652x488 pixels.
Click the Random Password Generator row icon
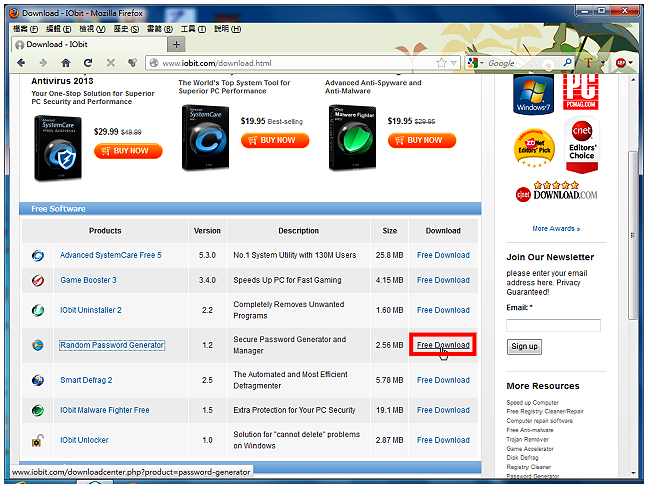(x=38, y=345)
